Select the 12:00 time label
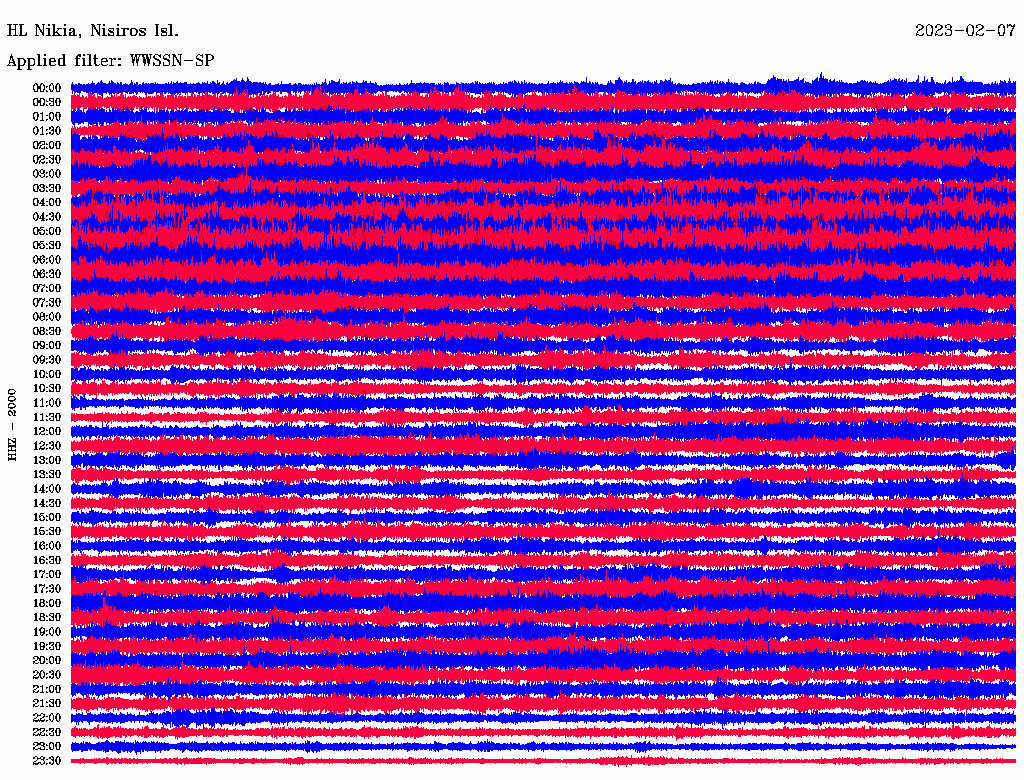1024x780 pixels. [47, 431]
